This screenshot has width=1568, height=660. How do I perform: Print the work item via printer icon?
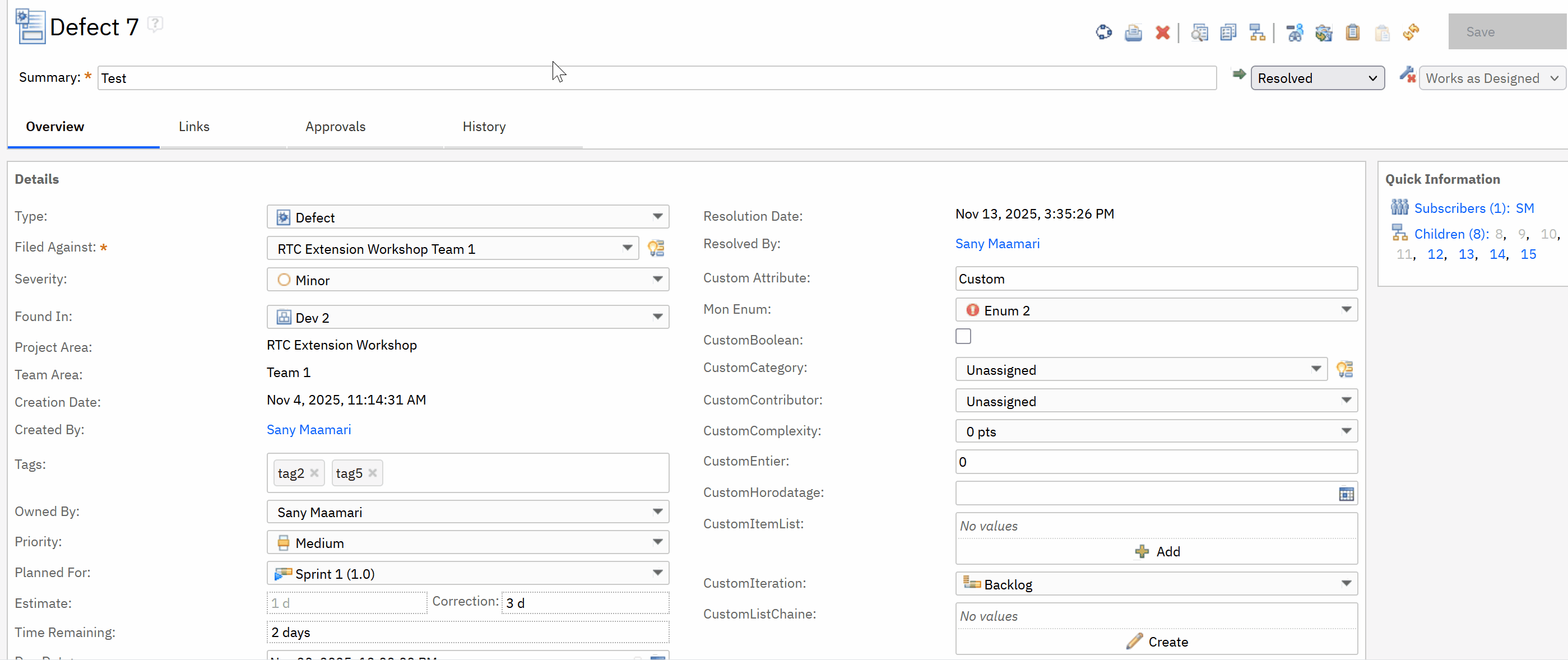pos(1133,32)
